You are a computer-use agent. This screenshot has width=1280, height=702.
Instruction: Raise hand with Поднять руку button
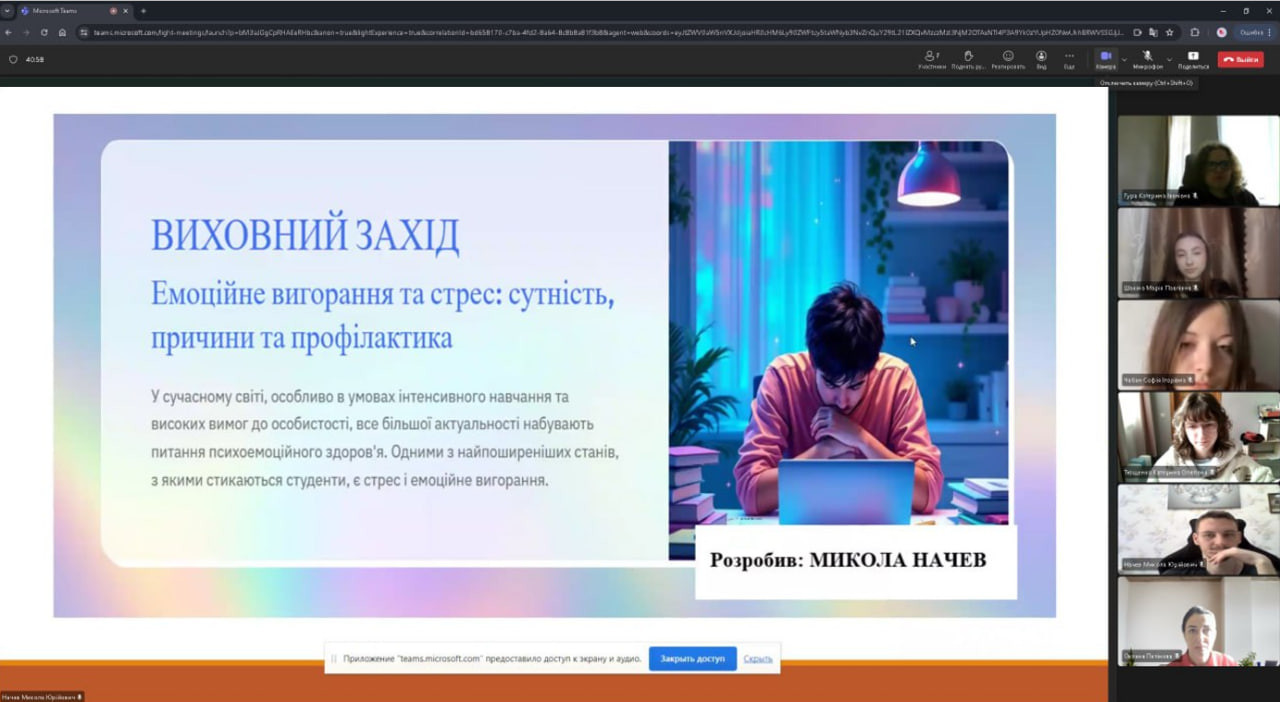(968, 59)
